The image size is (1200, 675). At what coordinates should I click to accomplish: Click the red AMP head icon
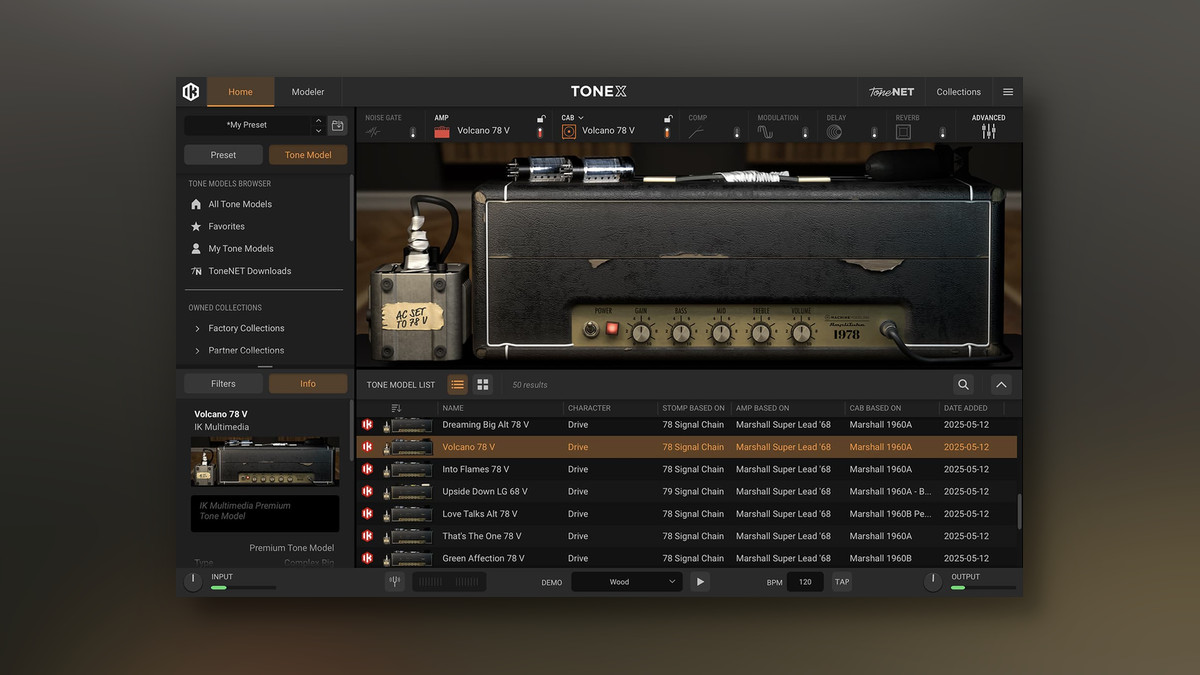pos(442,131)
